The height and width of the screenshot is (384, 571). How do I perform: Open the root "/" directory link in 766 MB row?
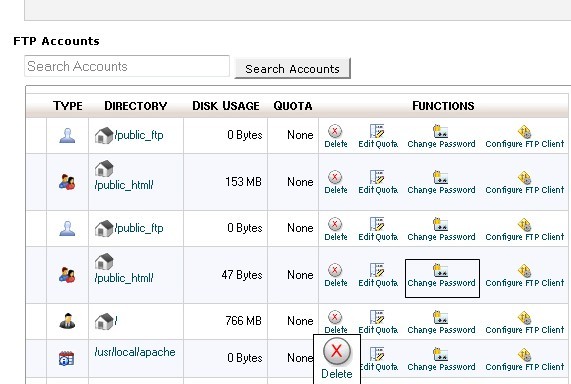(116, 321)
